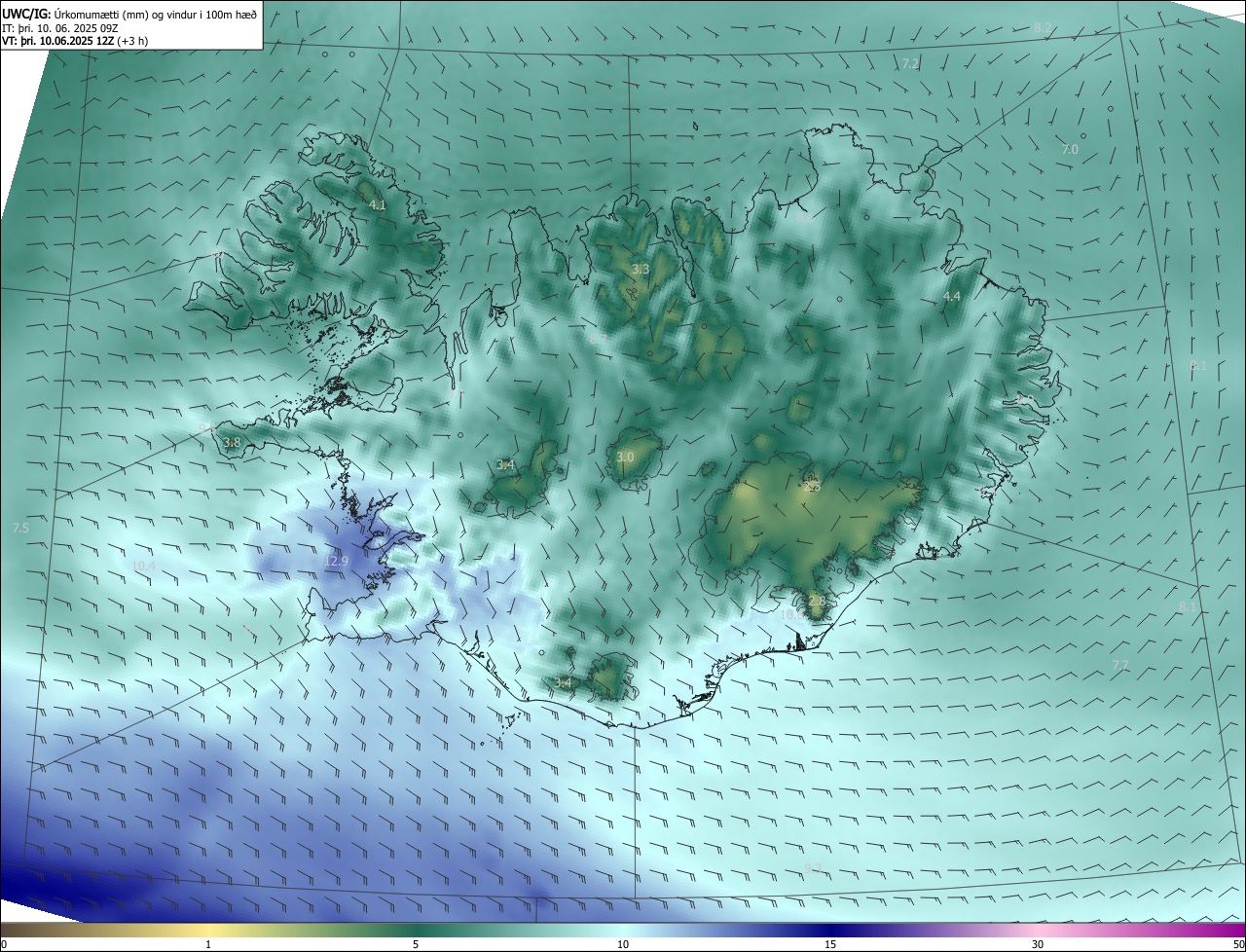Click the 7.5 value label at the left edge
This screenshot has width=1246, height=952.
pos(20,529)
